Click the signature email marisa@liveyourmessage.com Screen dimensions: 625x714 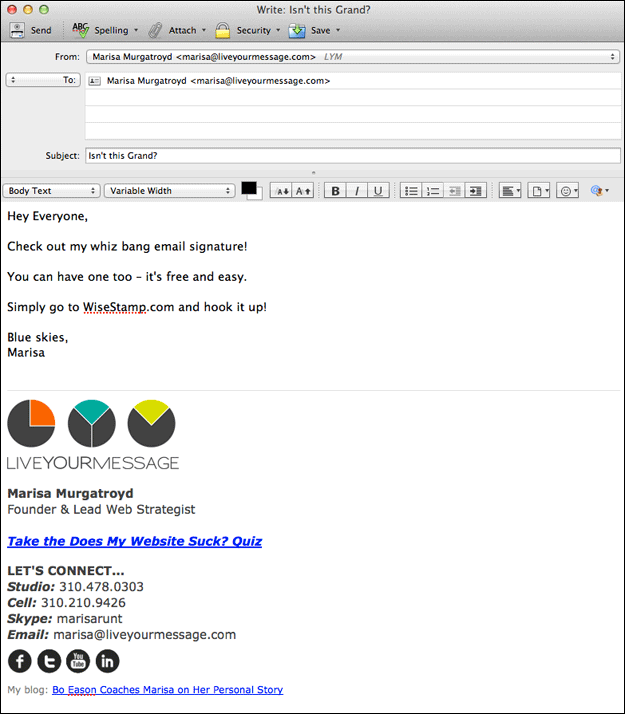click(x=145, y=635)
